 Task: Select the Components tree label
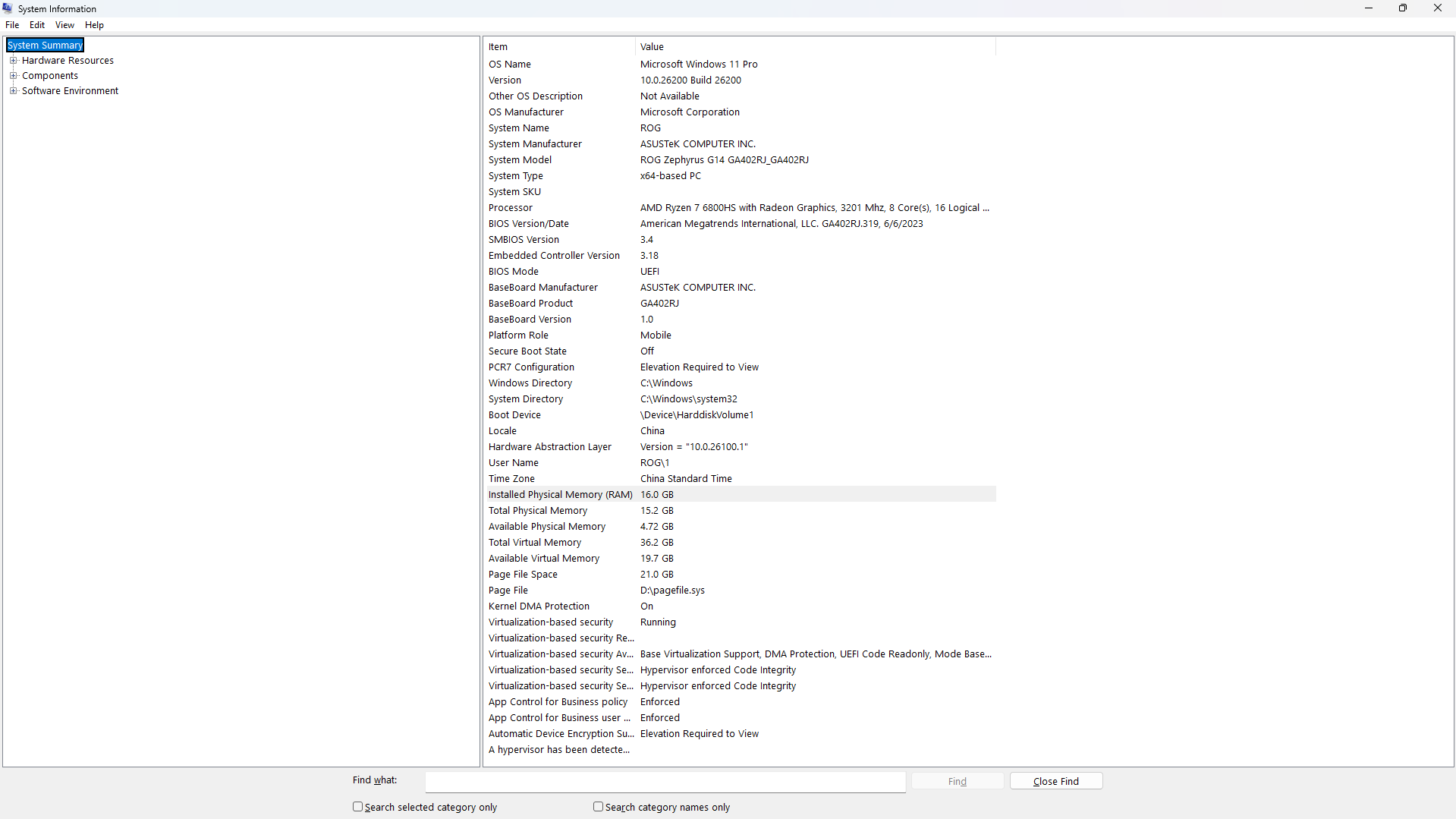(x=50, y=76)
